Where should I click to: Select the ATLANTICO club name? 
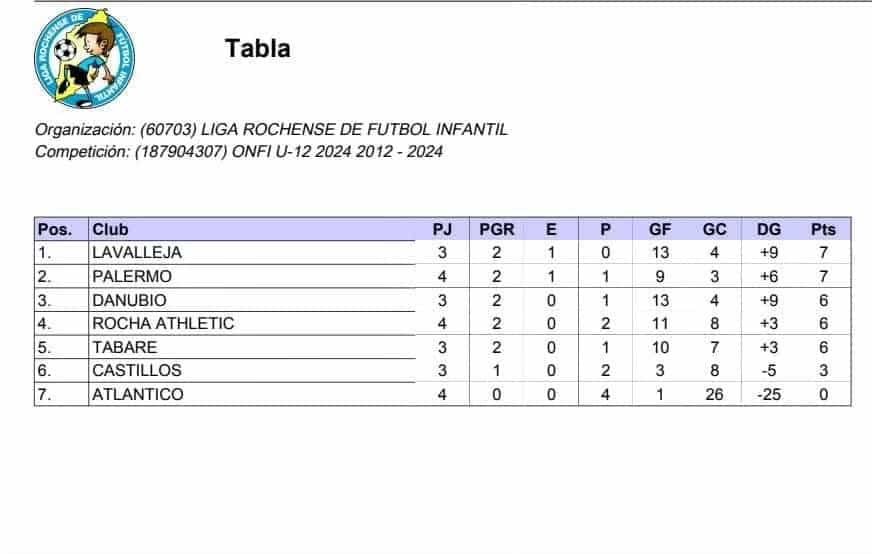pyautogui.click(x=137, y=394)
